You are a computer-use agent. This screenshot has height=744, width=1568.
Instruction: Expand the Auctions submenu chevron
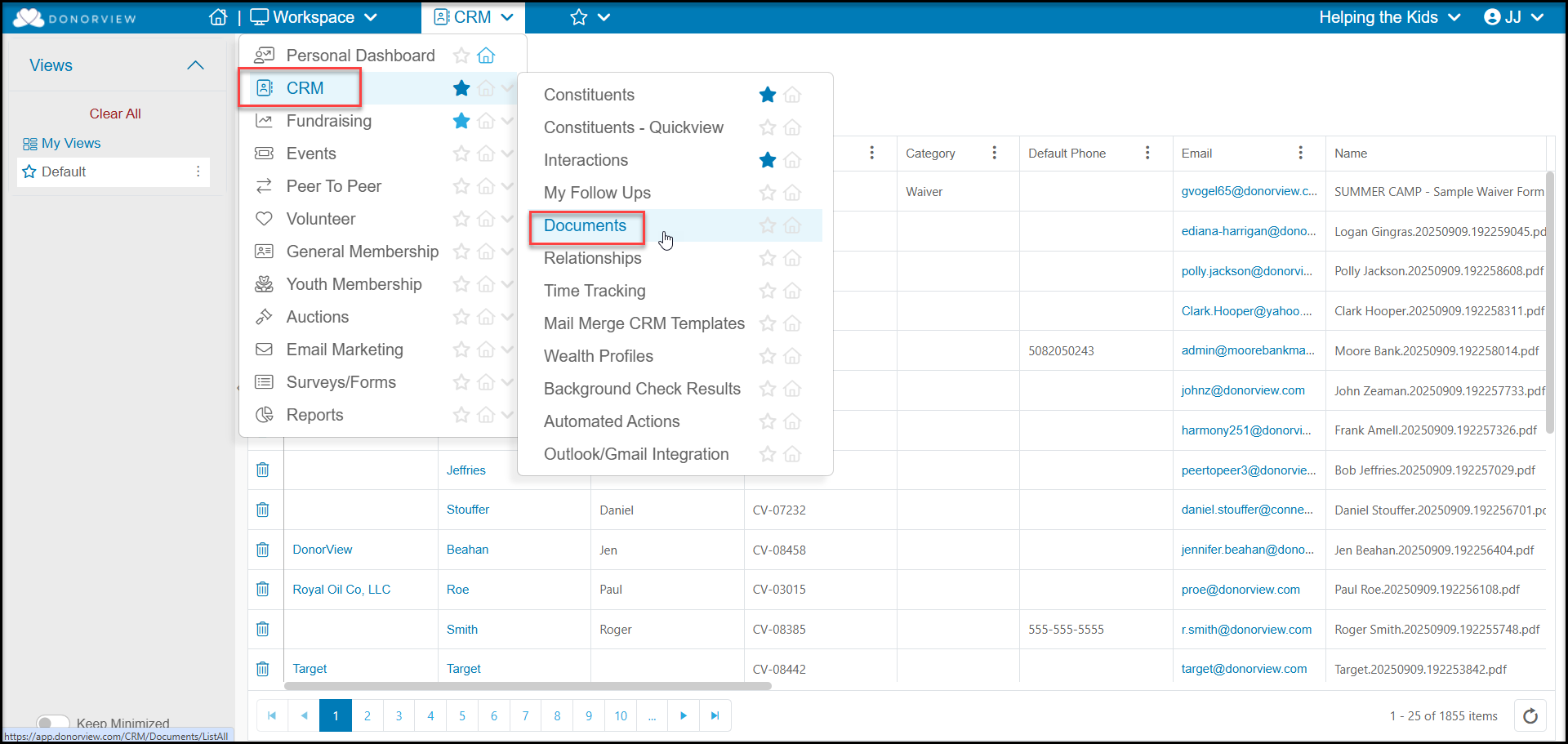click(x=508, y=317)
